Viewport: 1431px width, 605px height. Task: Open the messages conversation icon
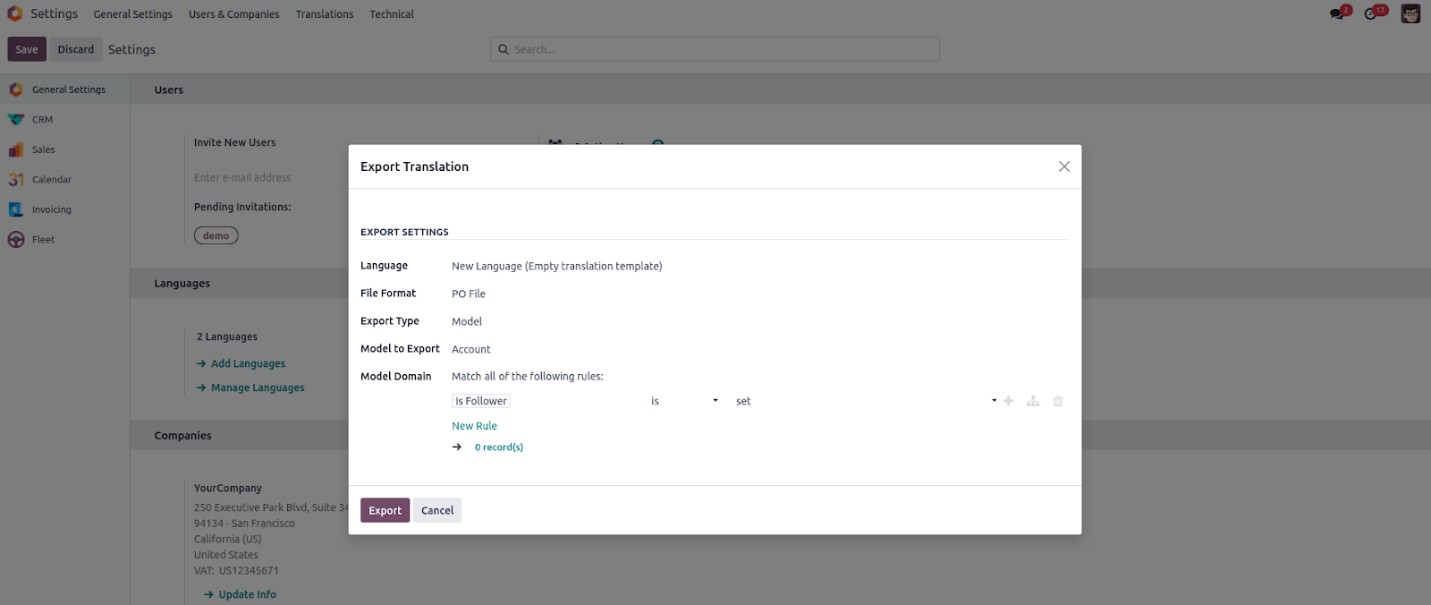pyautogui.click(x=1338, y=14)
